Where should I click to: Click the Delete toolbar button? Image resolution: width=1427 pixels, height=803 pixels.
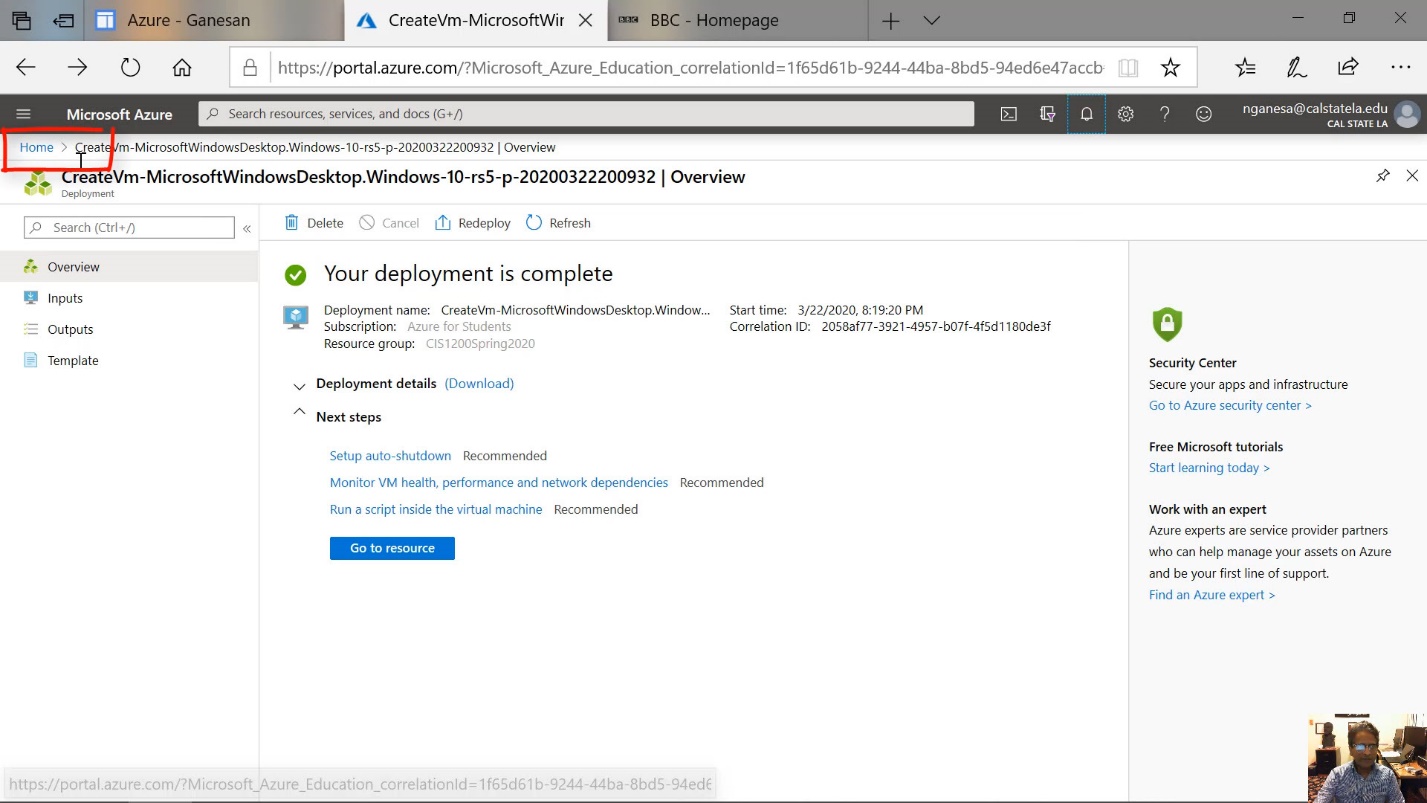(x=314, y=223)
